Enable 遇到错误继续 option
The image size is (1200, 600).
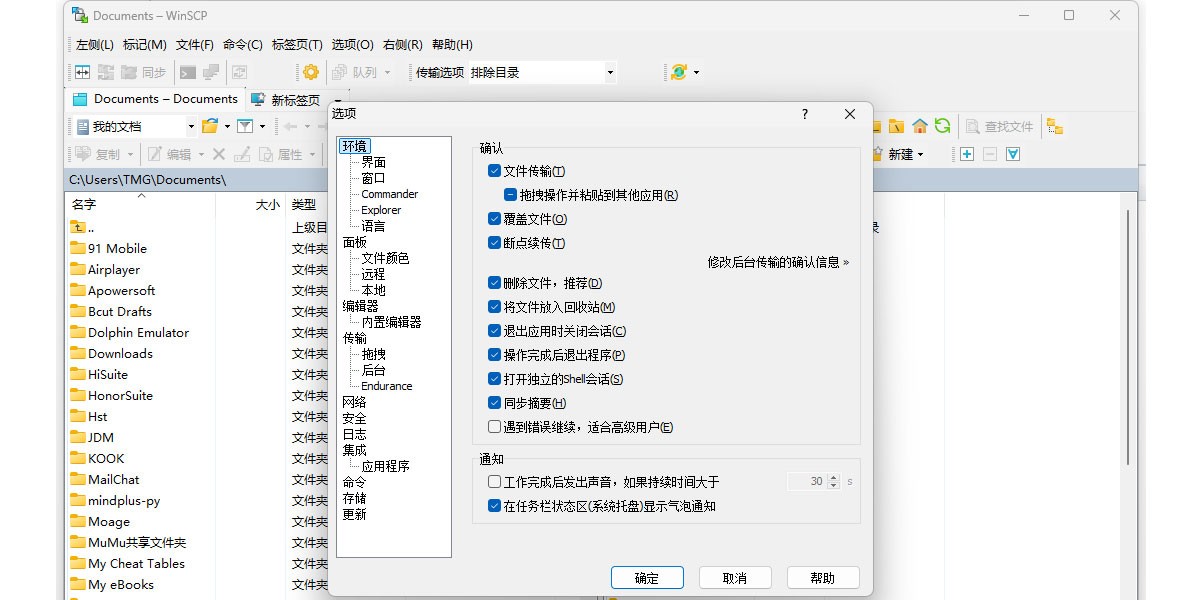(x=494, y=426)
